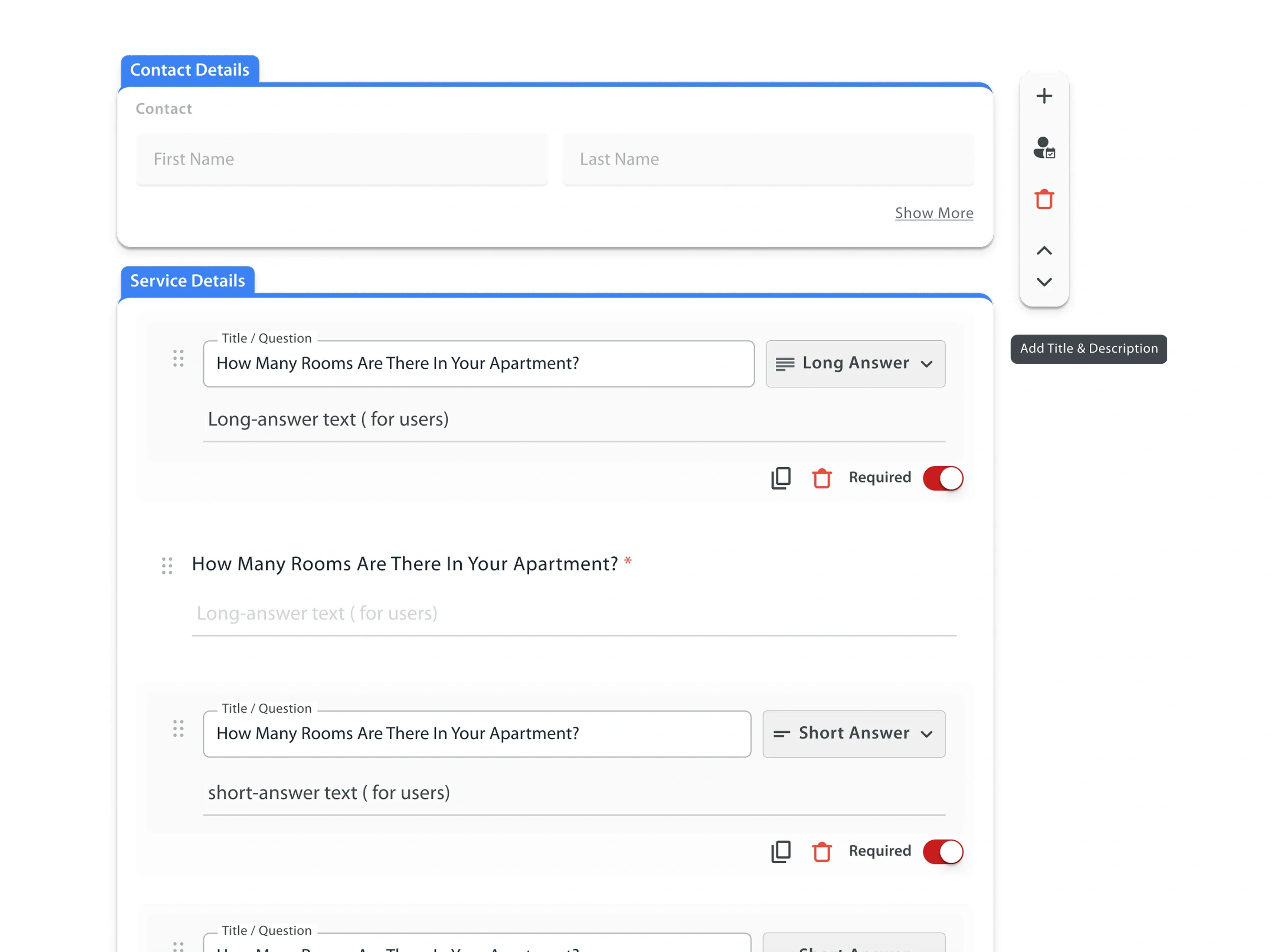
Task: Click the Show More link
Action: (933, 213)
